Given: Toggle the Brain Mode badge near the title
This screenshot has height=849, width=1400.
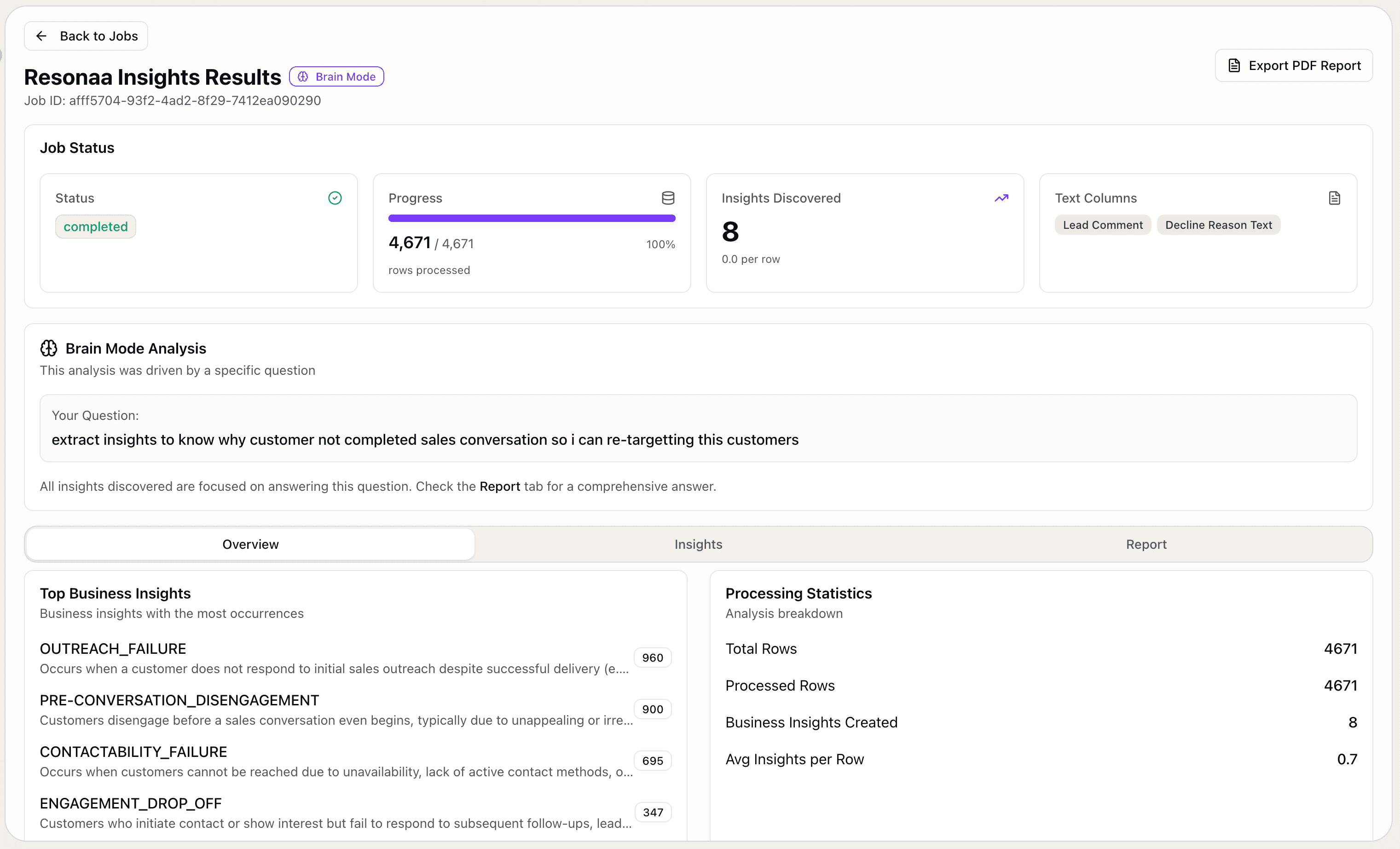Looking at the screenshot, I should 336,76.
